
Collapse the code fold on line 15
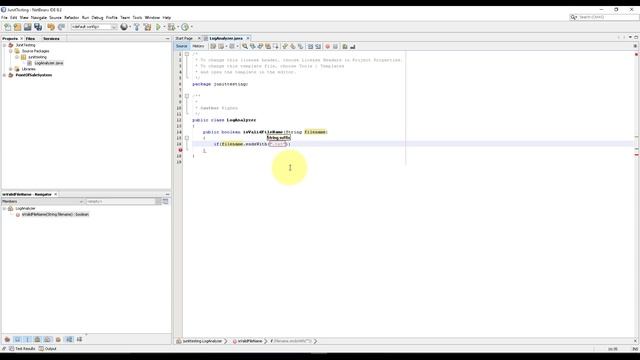pos(187,138)
